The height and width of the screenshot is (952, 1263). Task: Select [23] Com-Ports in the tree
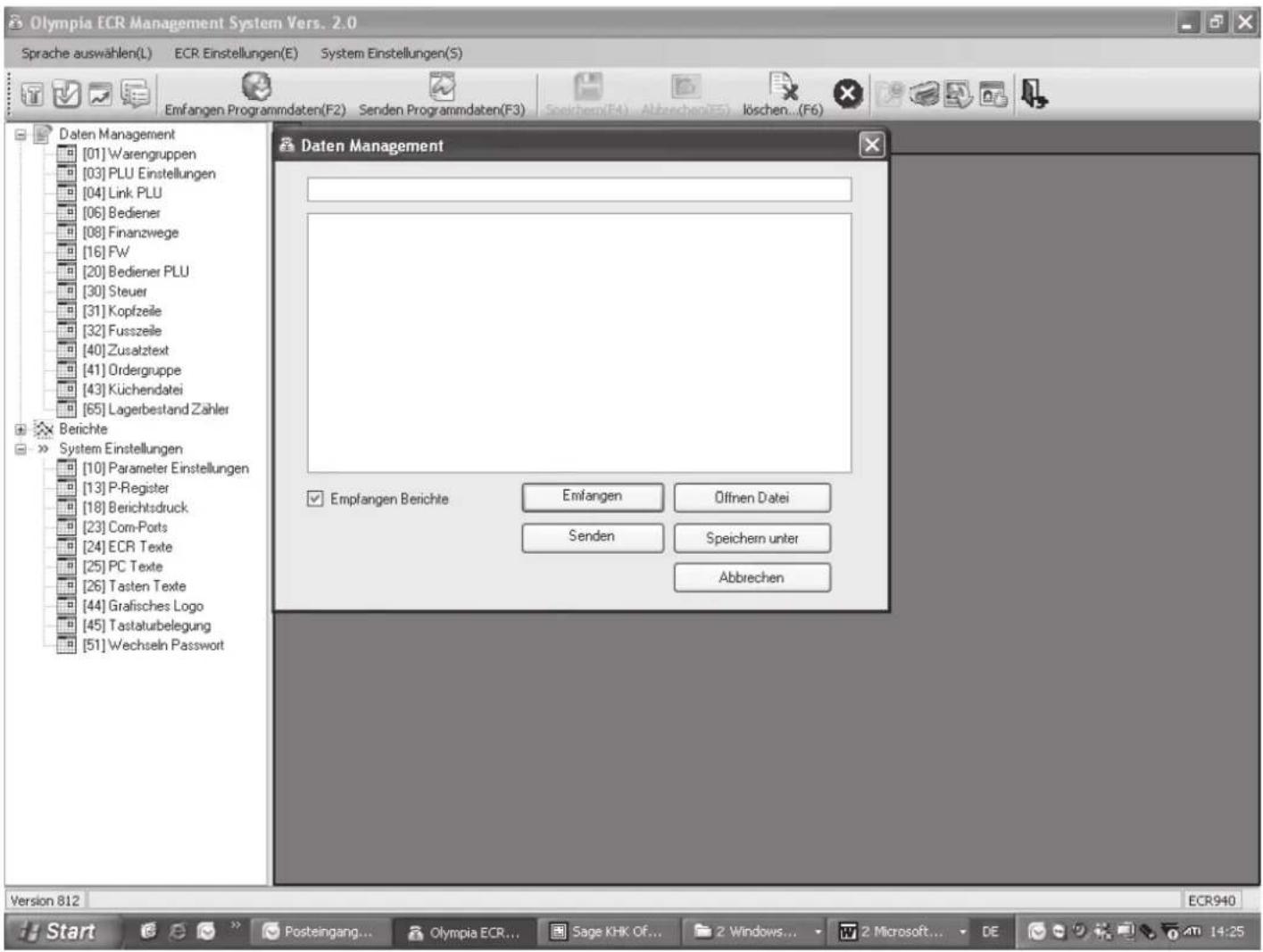tap(125, 527)
